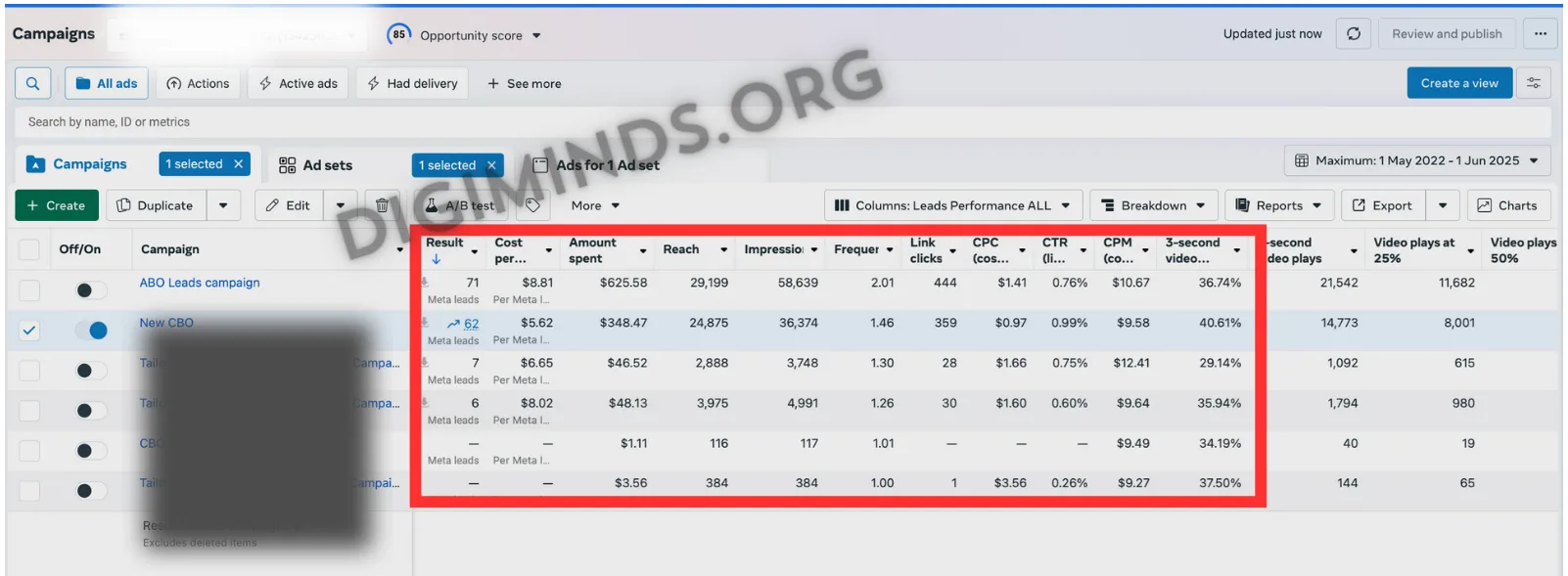Select the Active ads filter
This screenshot has height=576, width=1568.
click(x=299, y=83)
